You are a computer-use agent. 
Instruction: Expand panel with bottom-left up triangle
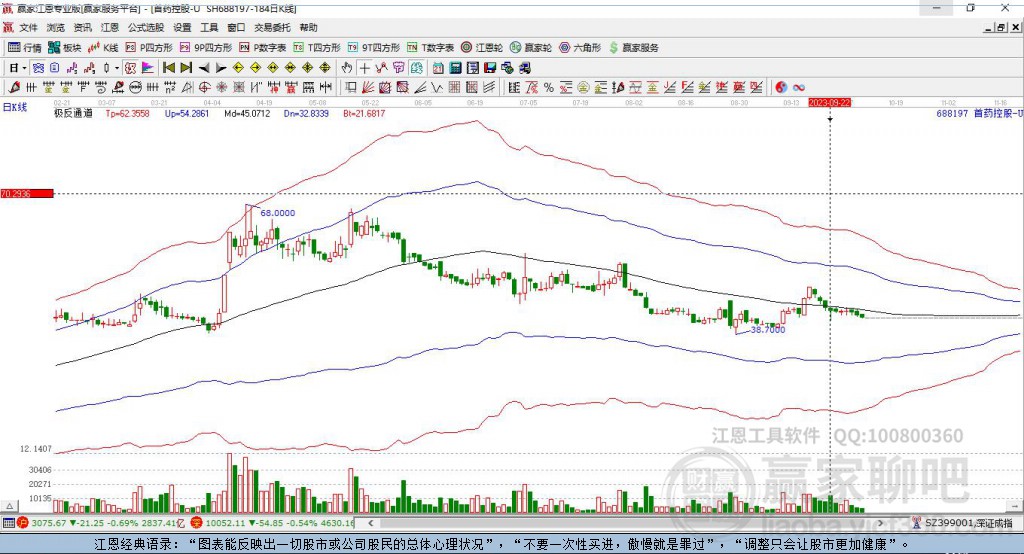click(9, 506)
